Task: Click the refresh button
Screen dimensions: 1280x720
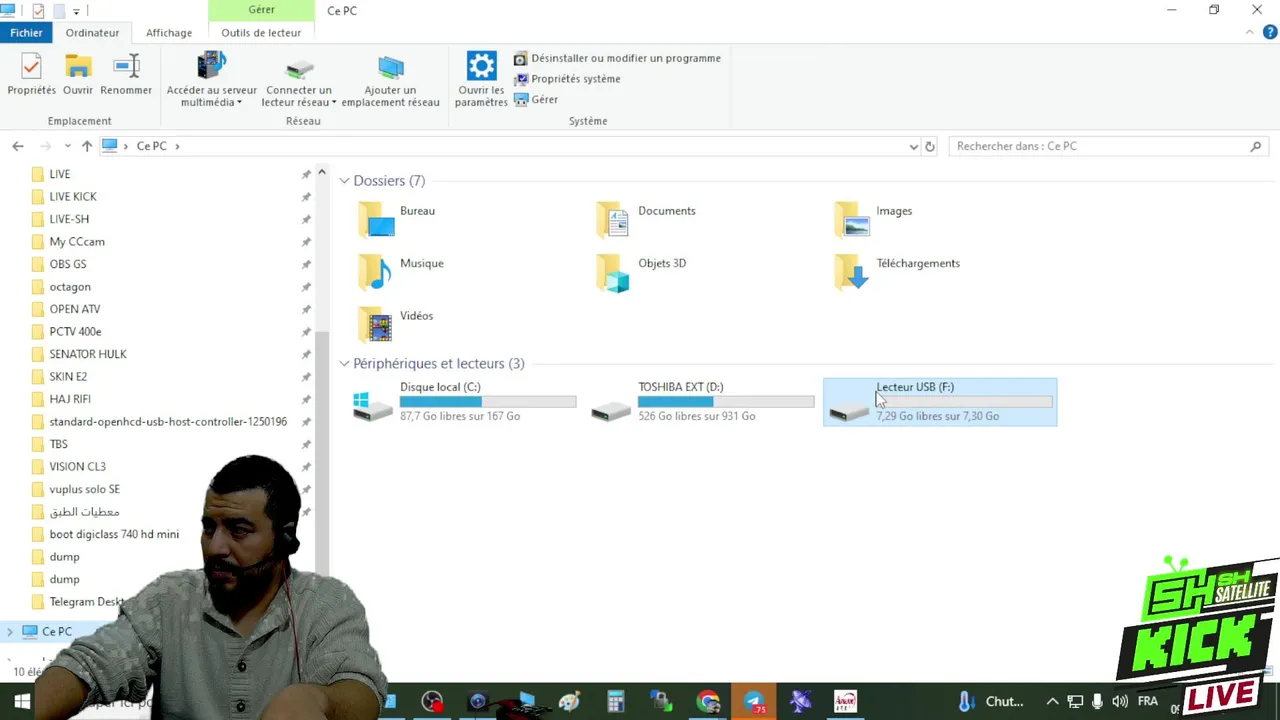Action: 930,146
